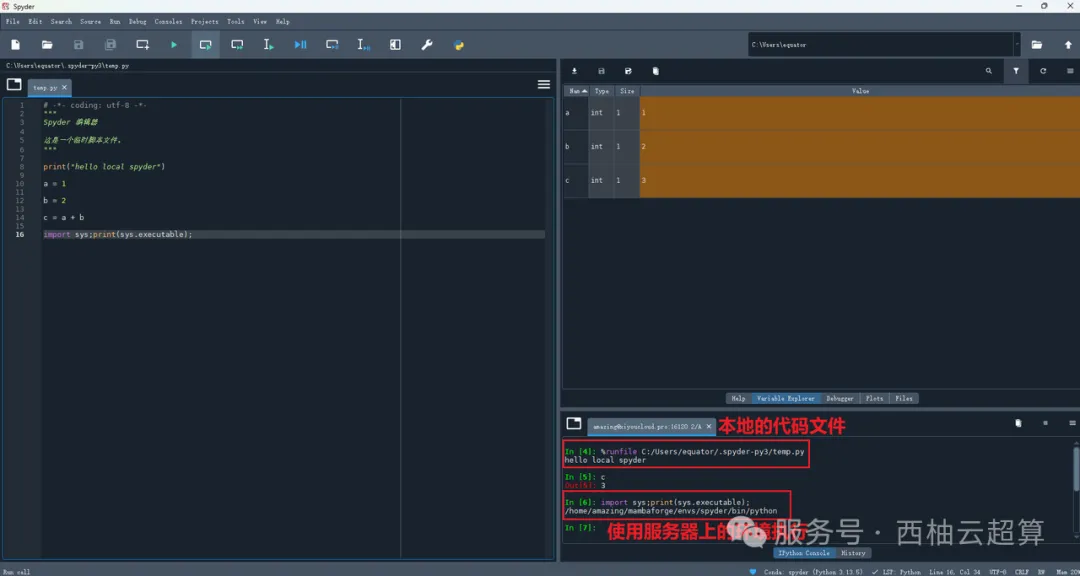
Task: Create a new cell at current line
Action: [x=143, y=45]
